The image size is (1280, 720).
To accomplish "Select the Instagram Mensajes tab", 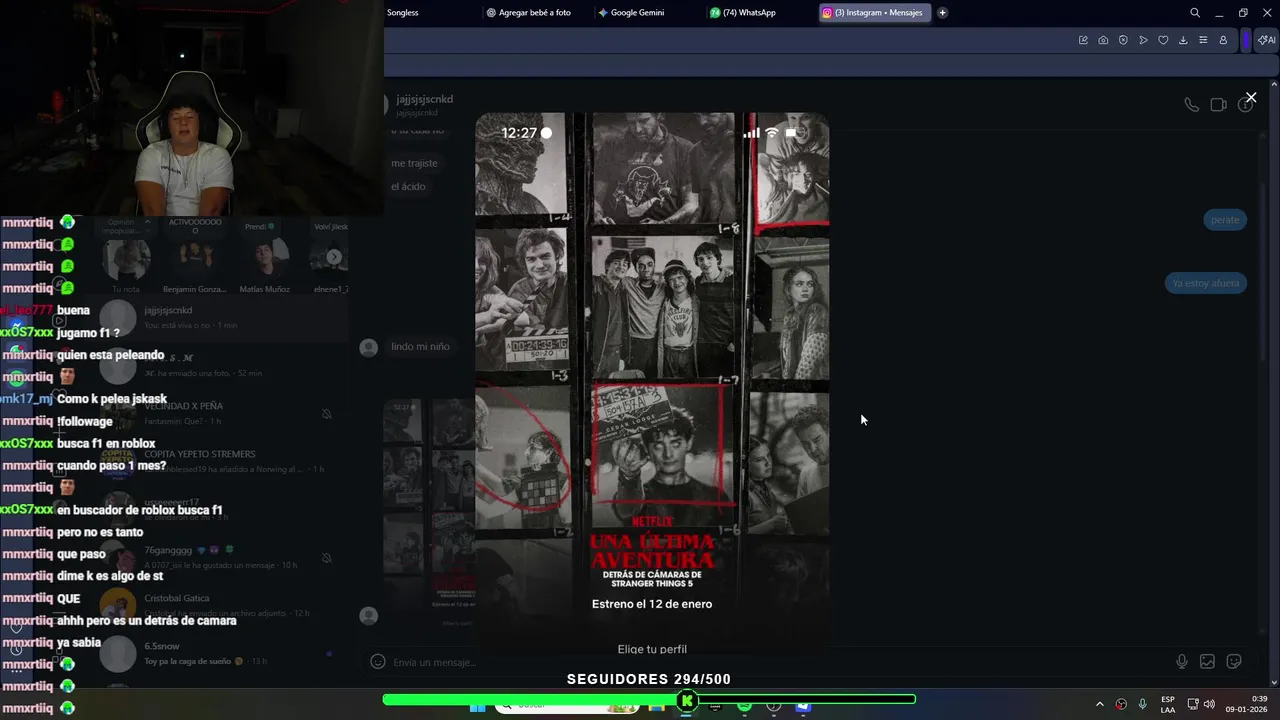I will pos(875,13).
